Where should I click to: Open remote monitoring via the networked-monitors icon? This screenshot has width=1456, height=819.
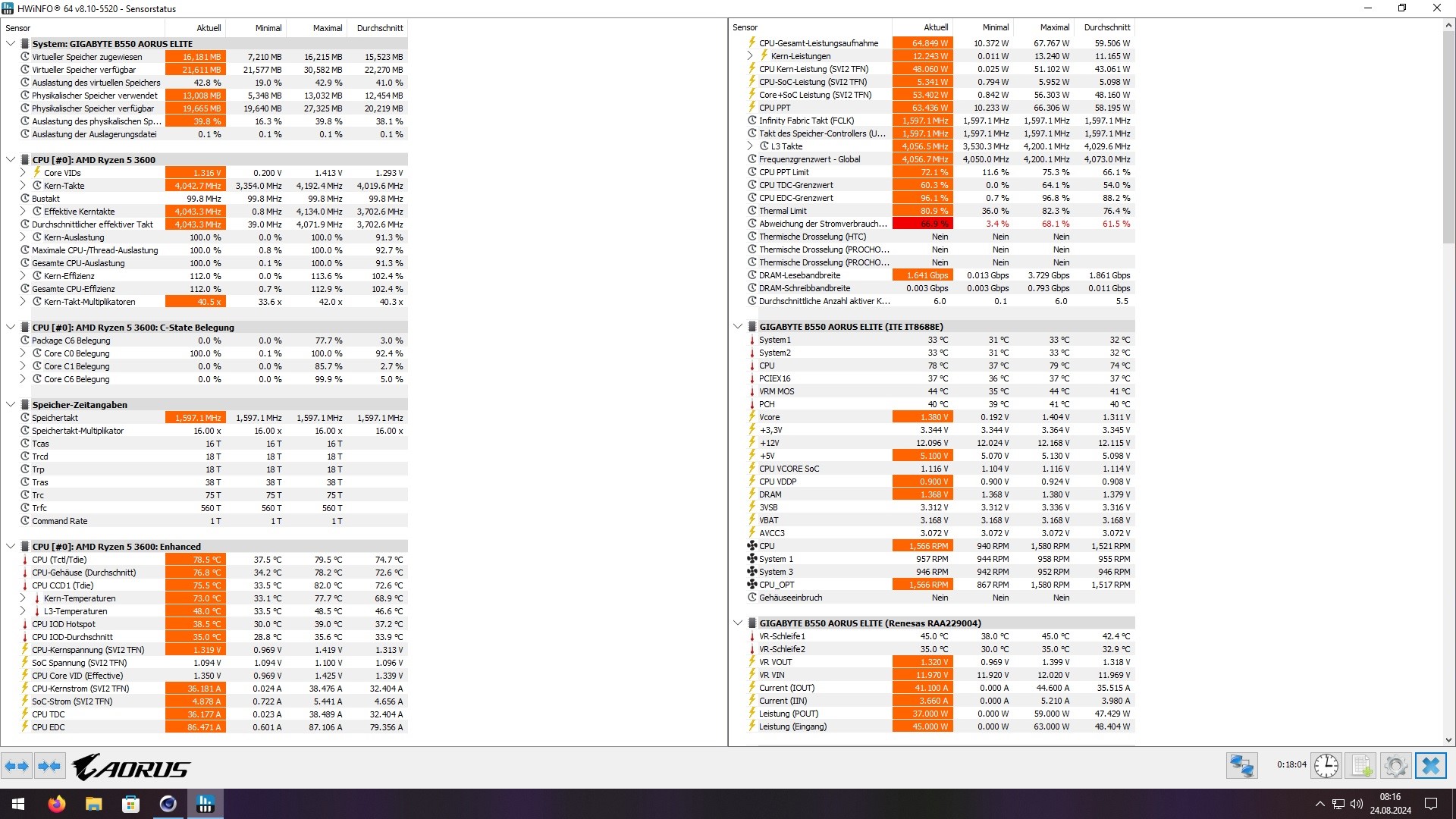[x=1241, y=766]
